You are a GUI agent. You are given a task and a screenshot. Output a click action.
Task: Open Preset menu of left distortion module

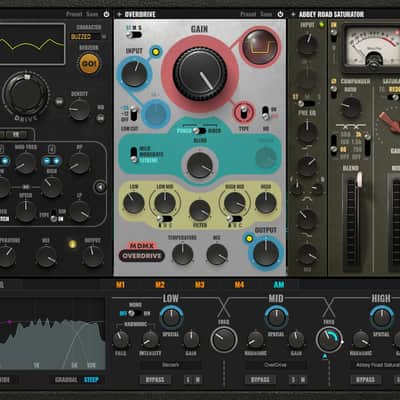pyautogui.click(x=74, y=14)
